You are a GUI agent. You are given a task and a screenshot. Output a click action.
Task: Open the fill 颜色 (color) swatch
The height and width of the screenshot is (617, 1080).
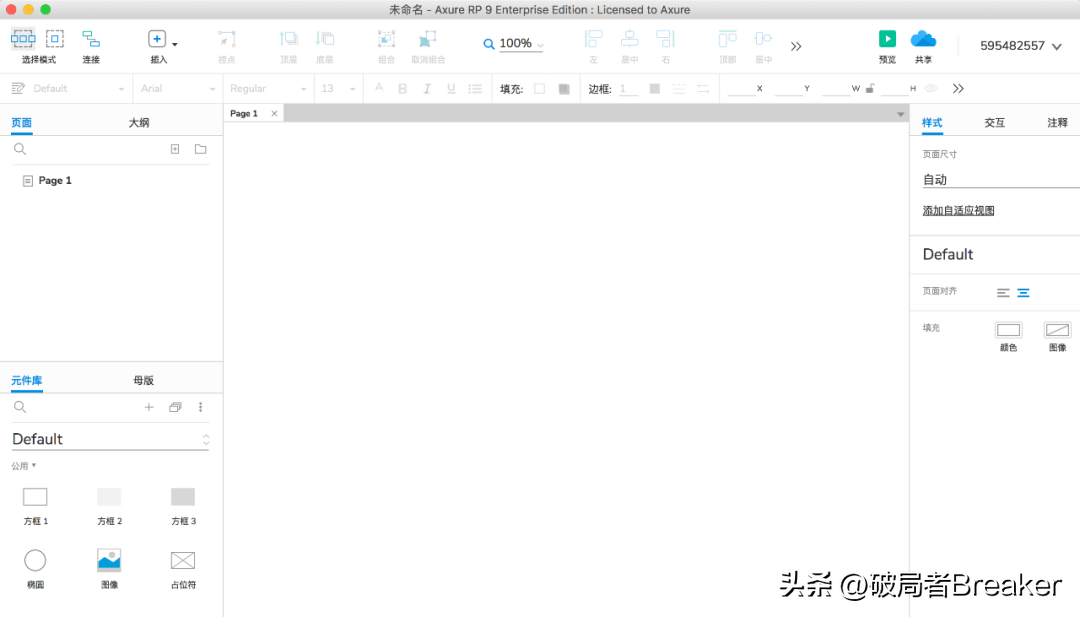1008,331
